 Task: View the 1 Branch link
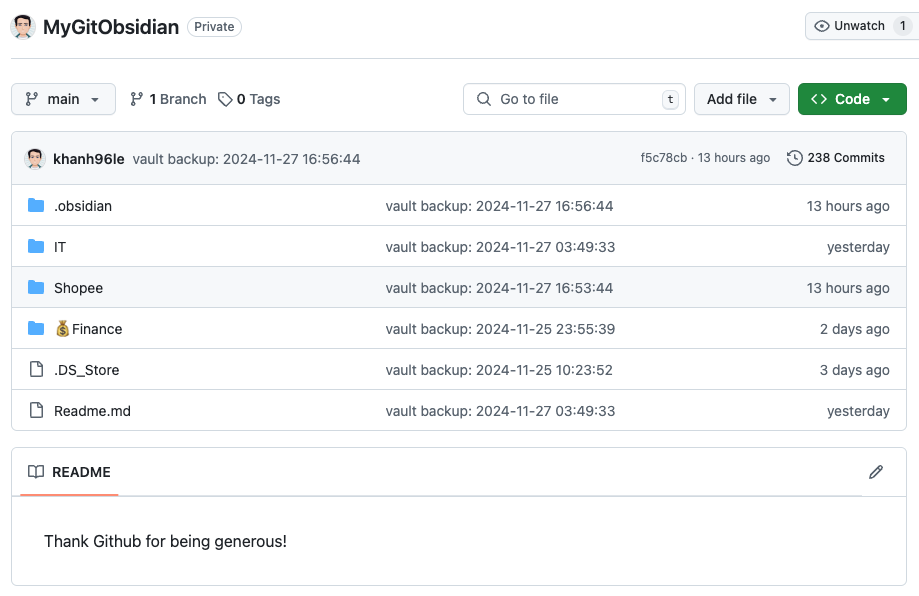coord(168,99)
